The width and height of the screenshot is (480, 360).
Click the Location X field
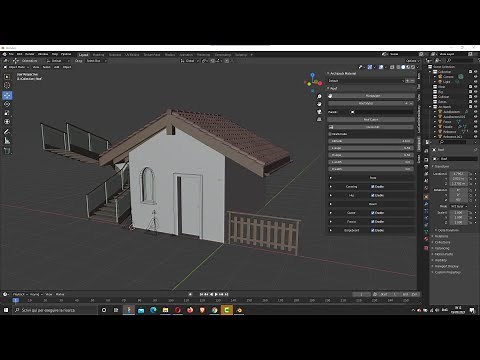pos(459,174)
